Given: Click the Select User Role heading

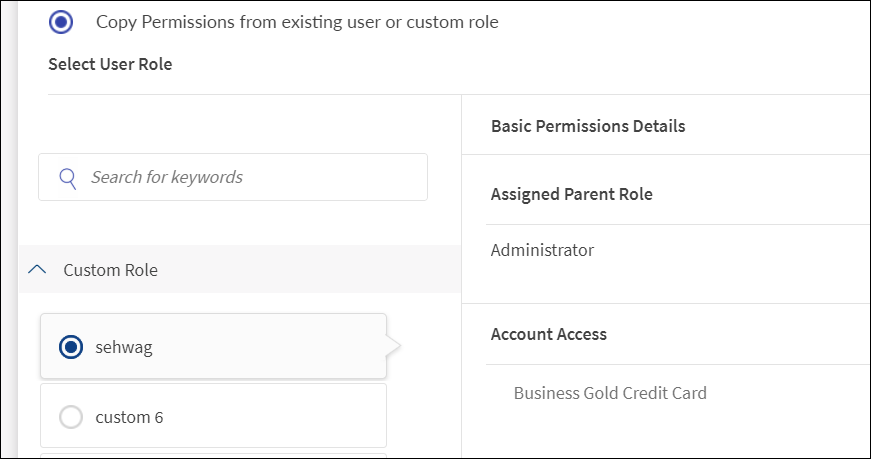Looking at the screenshot, I should 110,64.
